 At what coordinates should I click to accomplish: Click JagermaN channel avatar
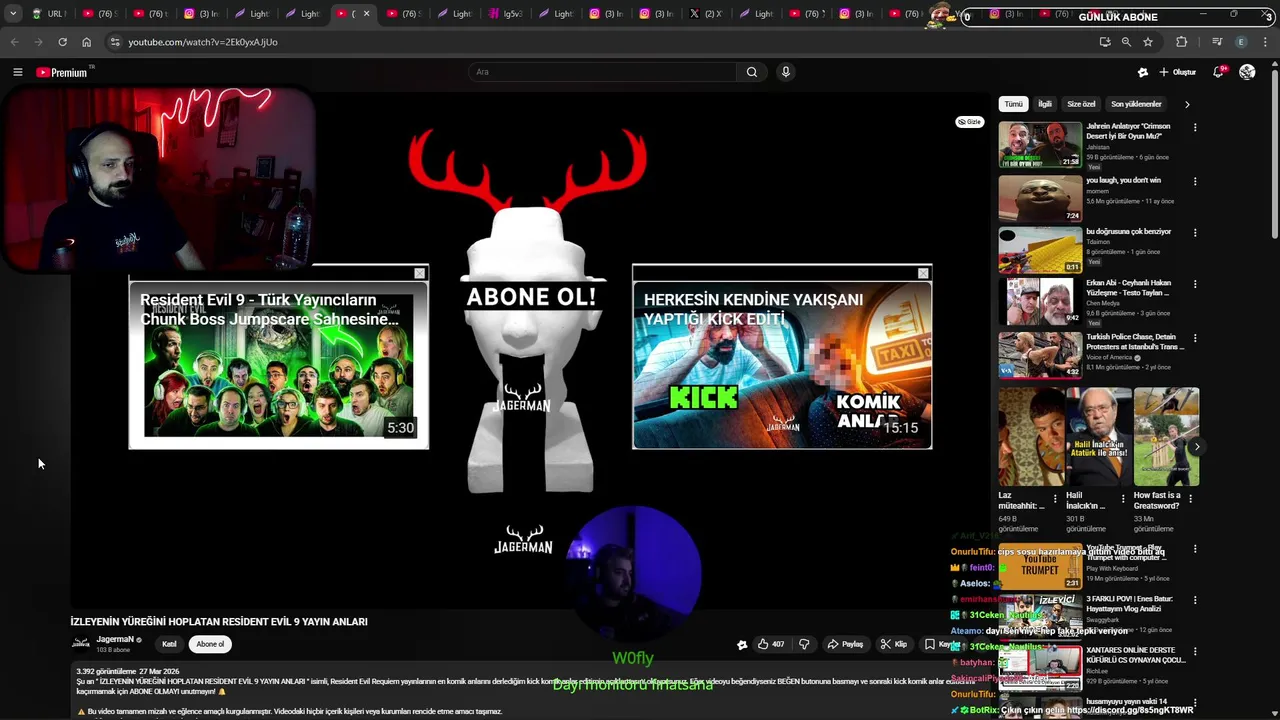tap(80, 644)
